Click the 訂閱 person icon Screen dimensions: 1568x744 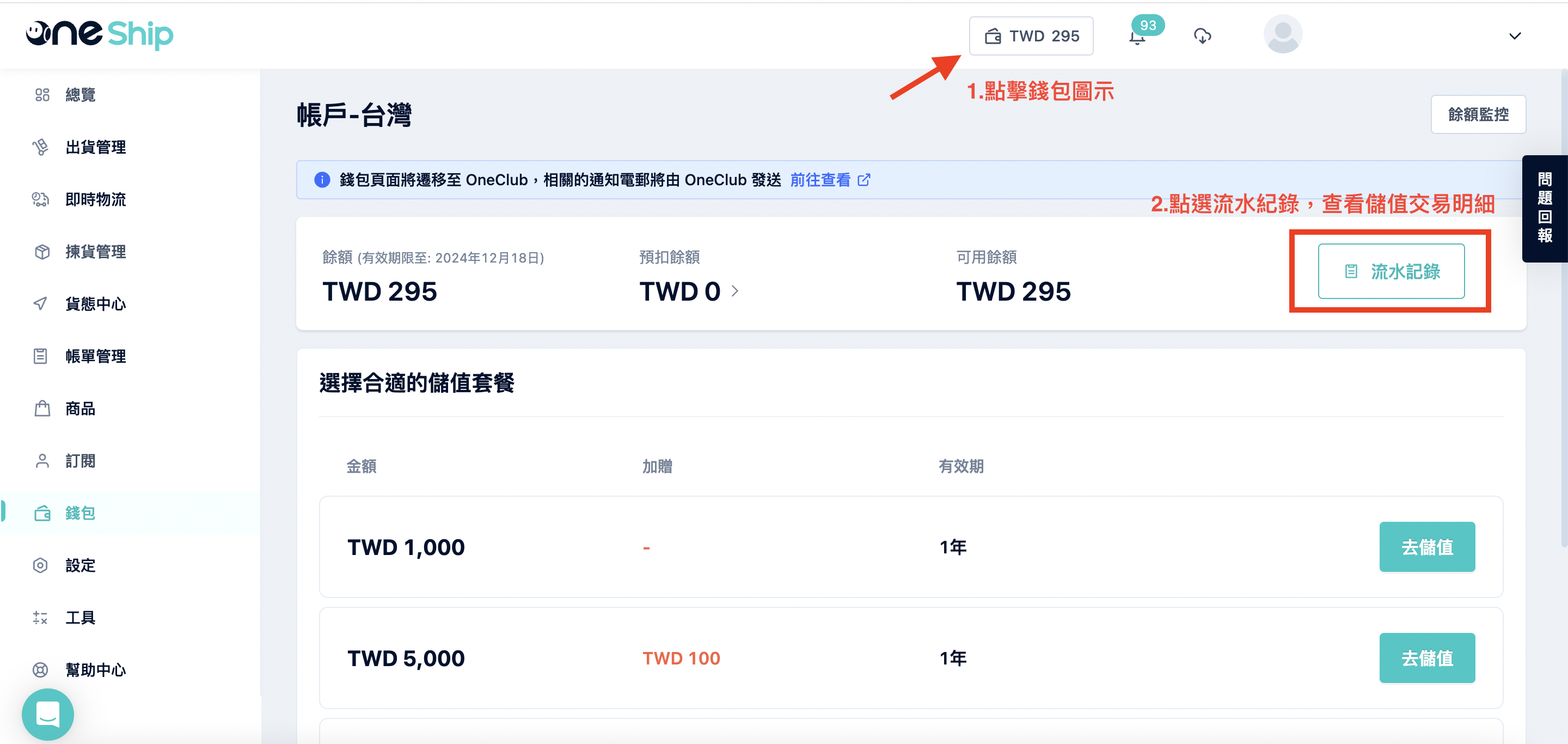coord(41,461)
